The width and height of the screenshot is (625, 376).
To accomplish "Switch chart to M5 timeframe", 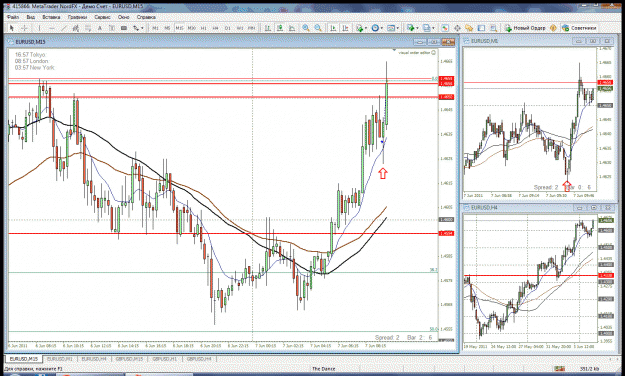I will pos(167,28).
